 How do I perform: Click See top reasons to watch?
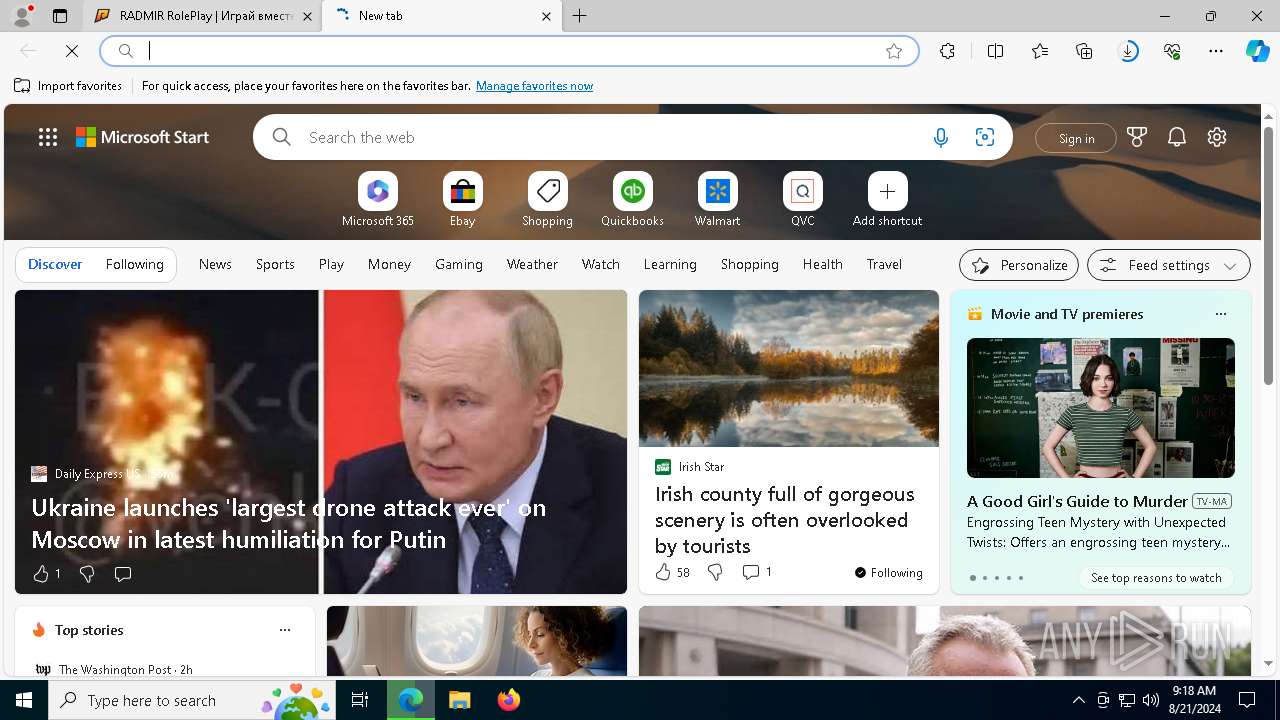(1156, 578)
